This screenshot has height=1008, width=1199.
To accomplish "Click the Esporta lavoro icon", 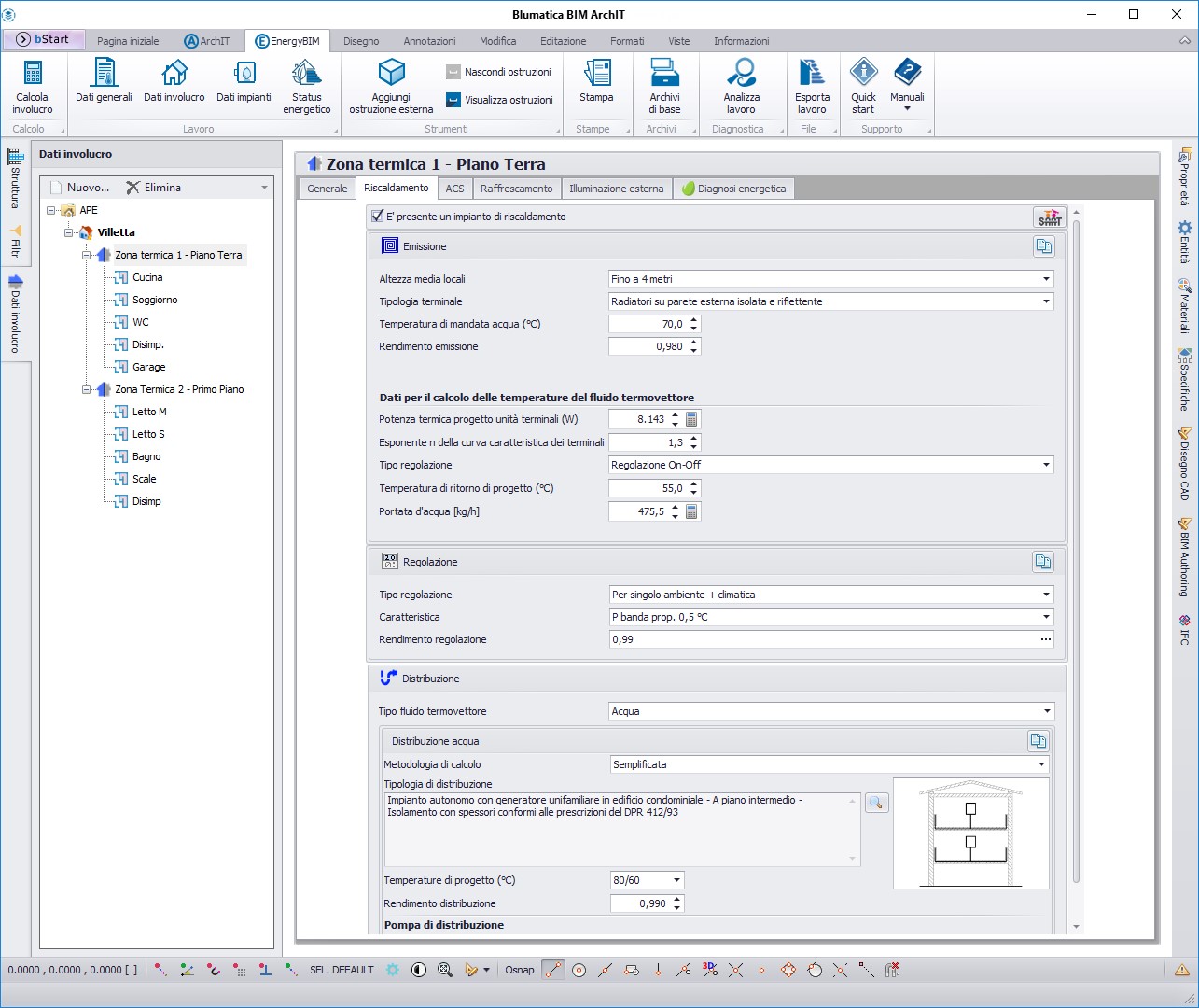I will tap(812, 75).
